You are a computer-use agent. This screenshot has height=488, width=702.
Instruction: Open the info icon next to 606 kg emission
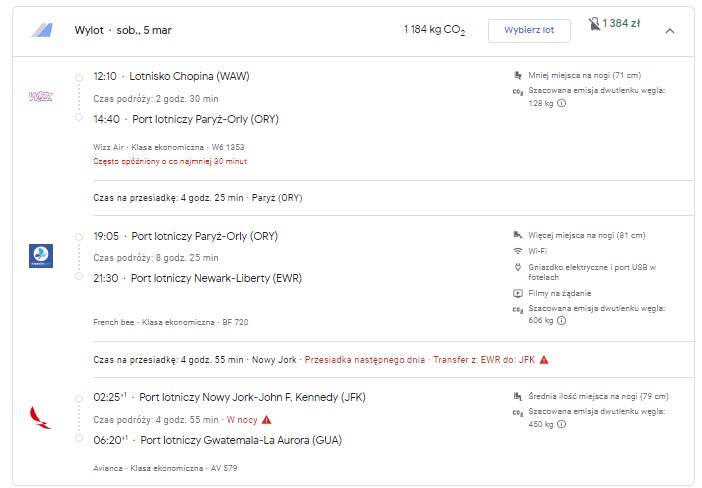pyautogui.click(x=561, y=321)
